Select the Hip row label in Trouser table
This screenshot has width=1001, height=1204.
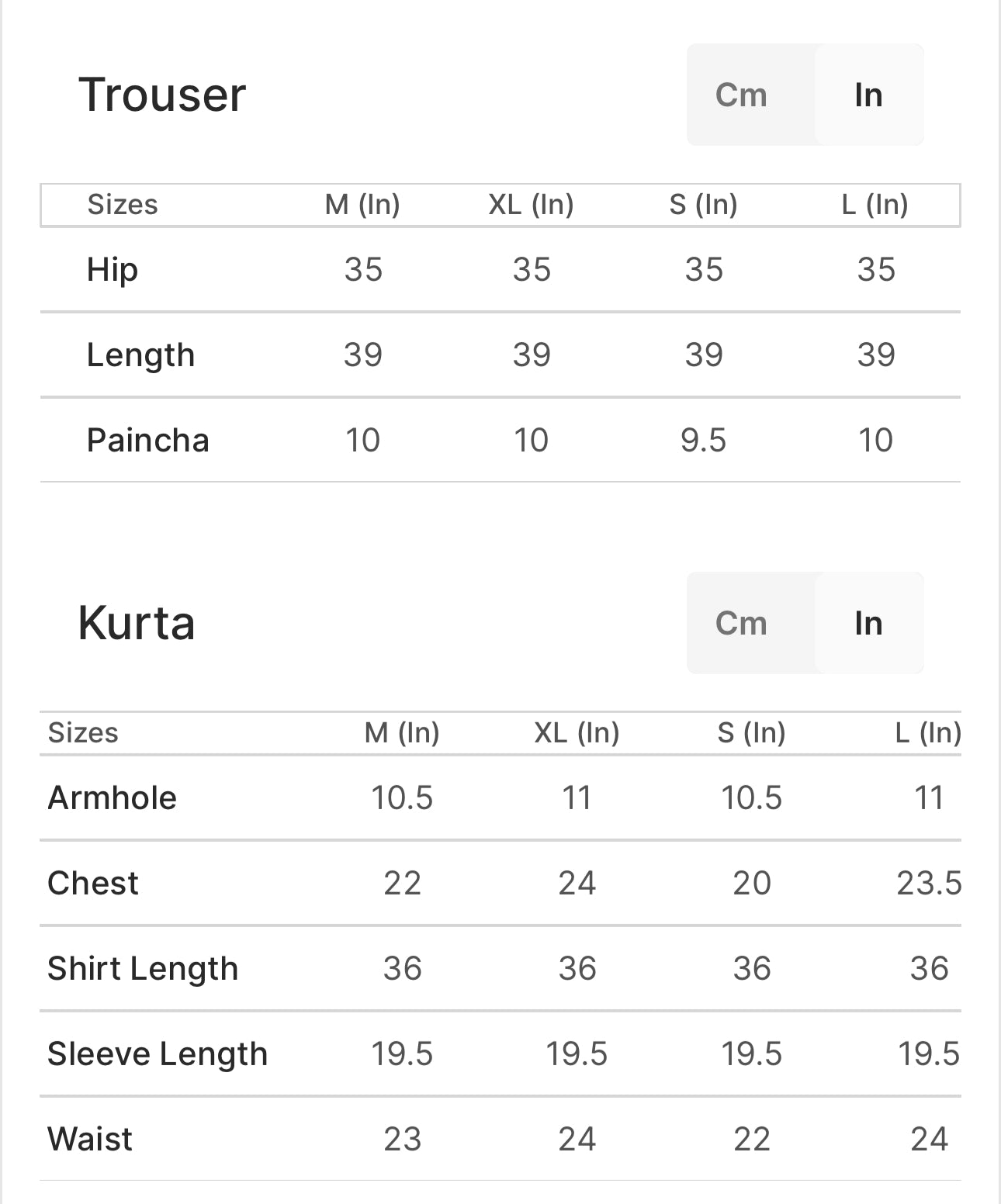point(113,270)
